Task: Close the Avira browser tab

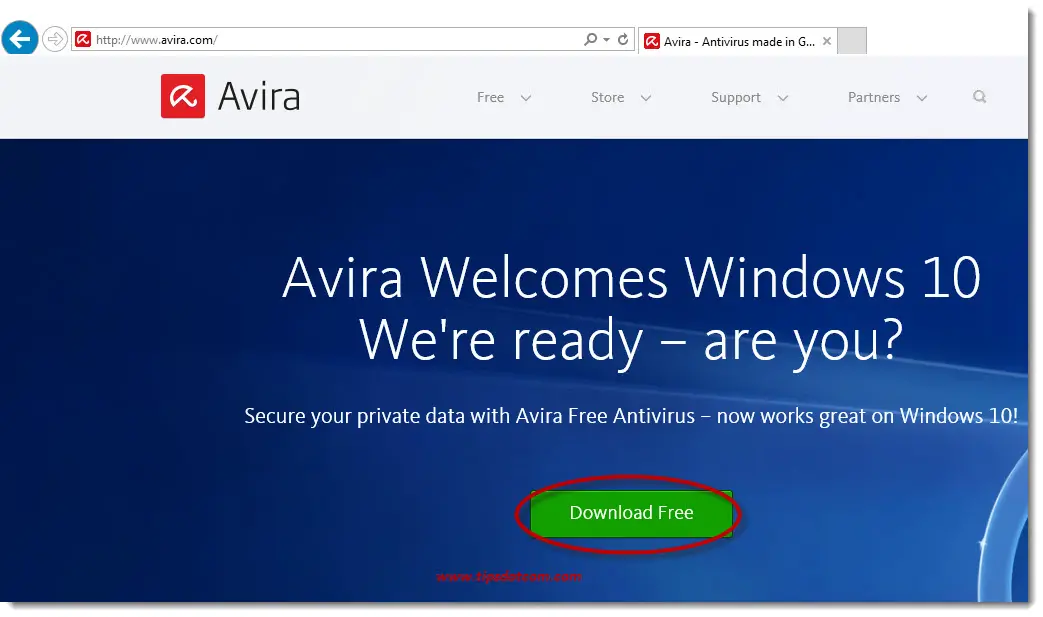Action: coord(827,41)
